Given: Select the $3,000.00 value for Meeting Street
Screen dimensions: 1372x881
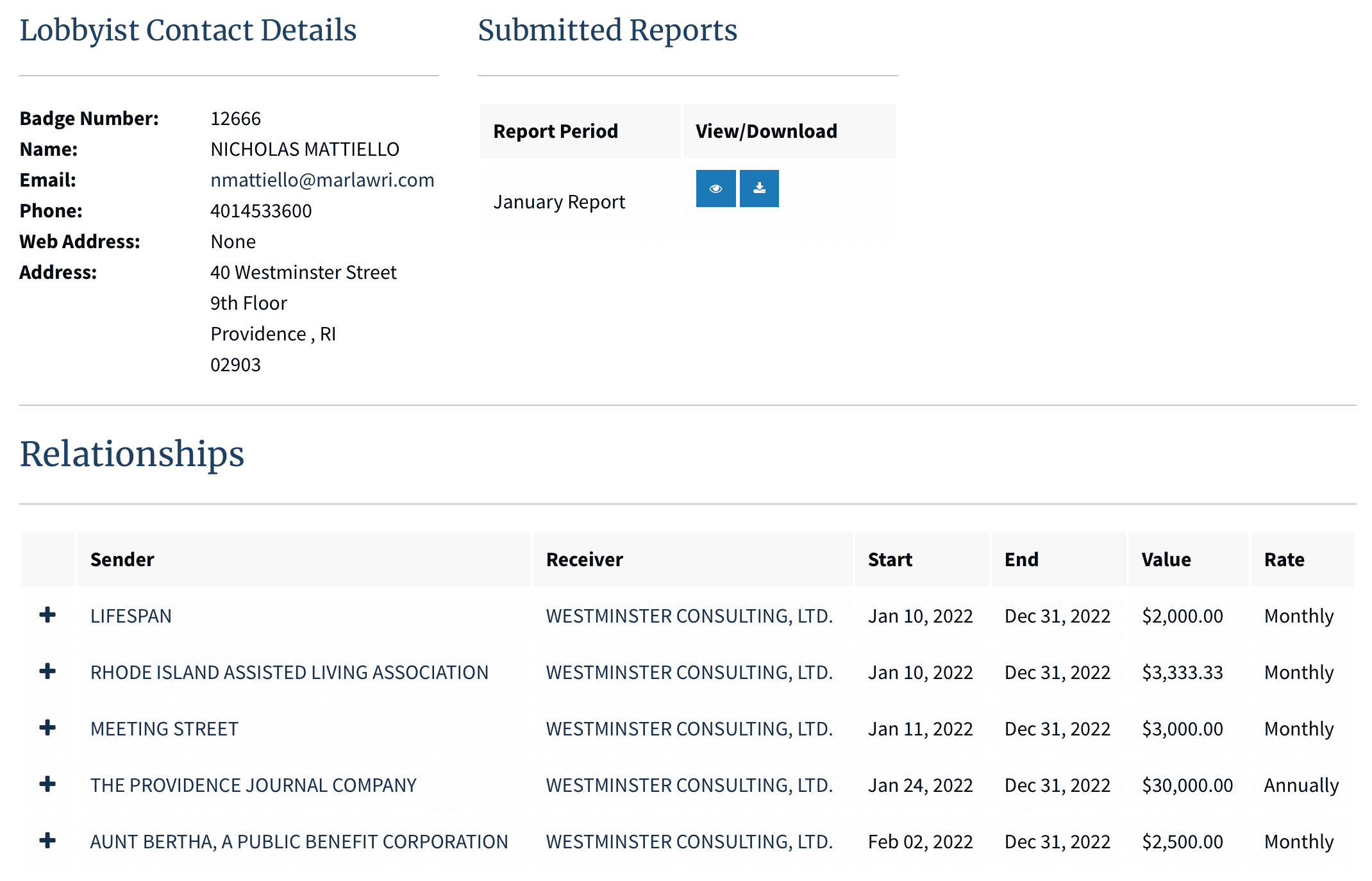Looking at the screenshot, I should tap(1182, 729).
